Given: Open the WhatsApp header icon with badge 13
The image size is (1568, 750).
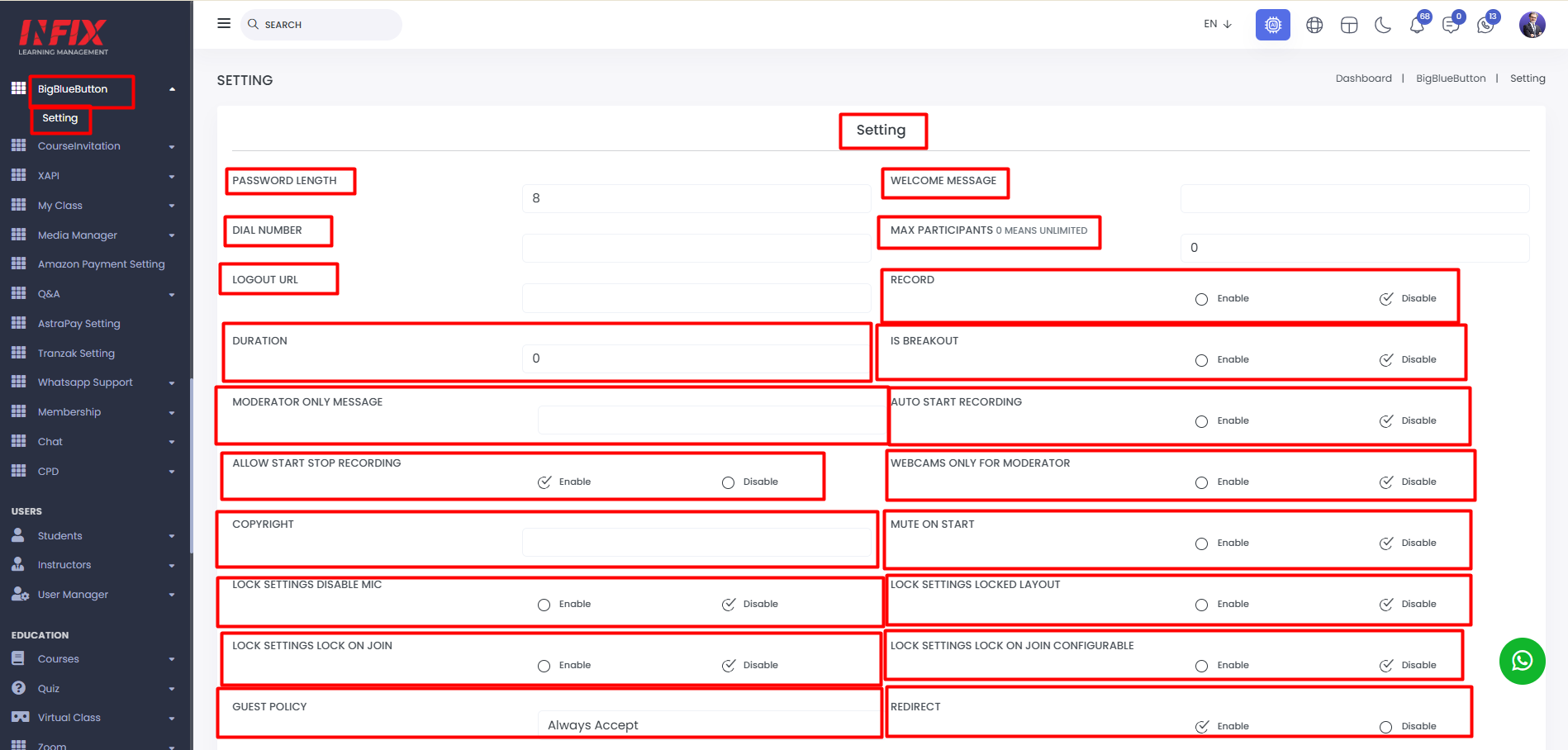Looking at the screenshot, I should point(1485,25).
